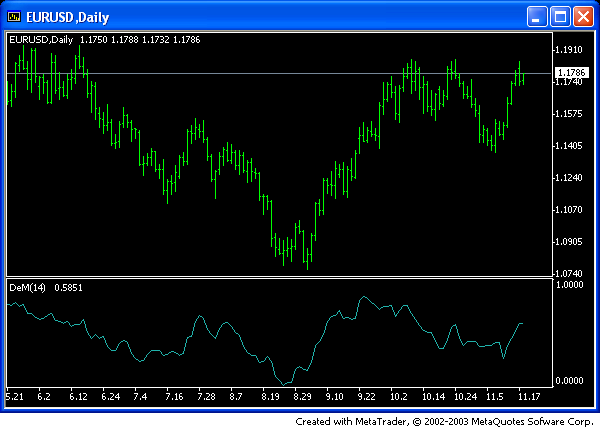600x429 pixels.
Task: Click the 11.17 date label on time axis
Action: [x=529, y=396]
